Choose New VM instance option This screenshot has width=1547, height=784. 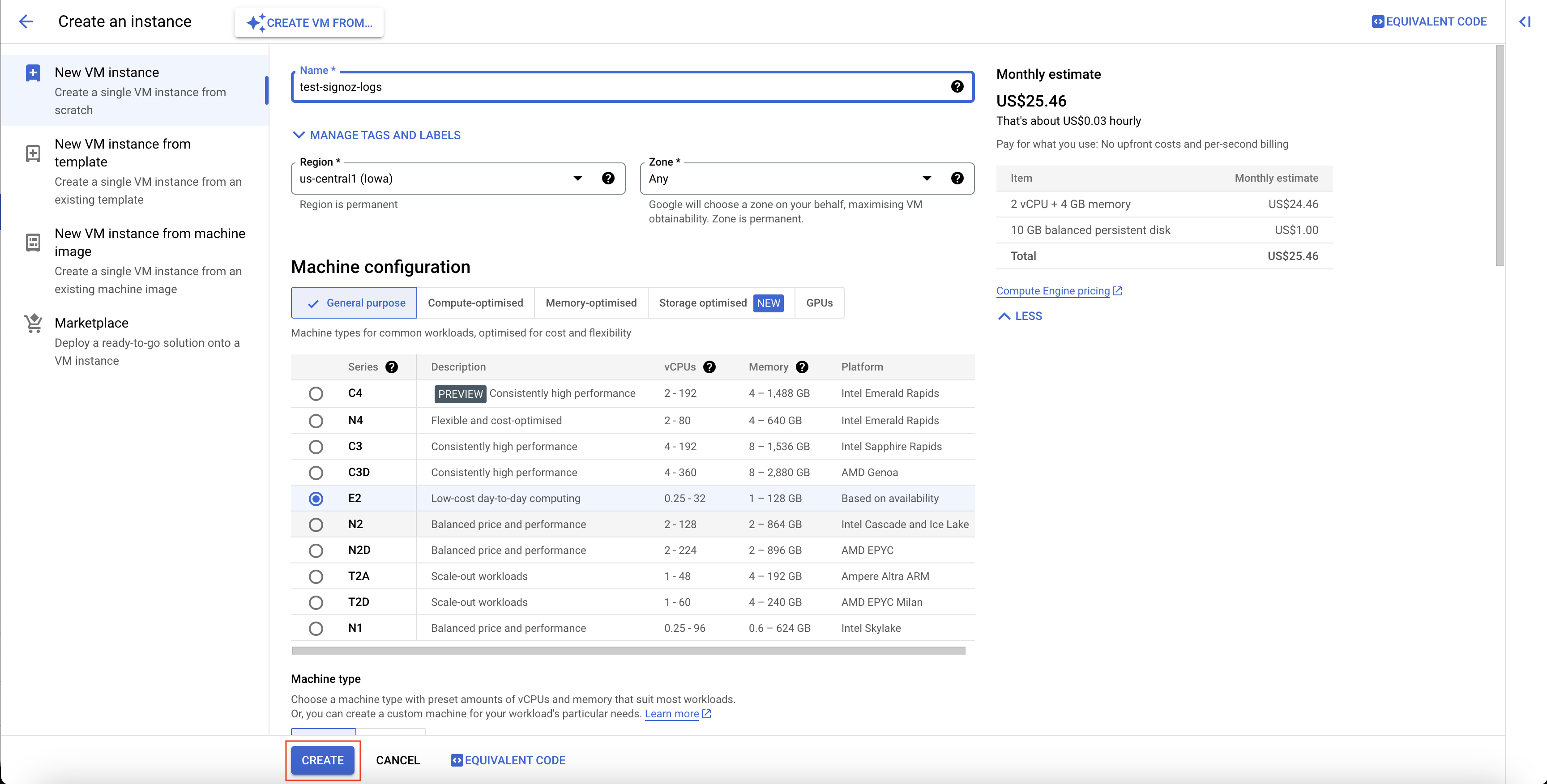[x=135, y=91]
